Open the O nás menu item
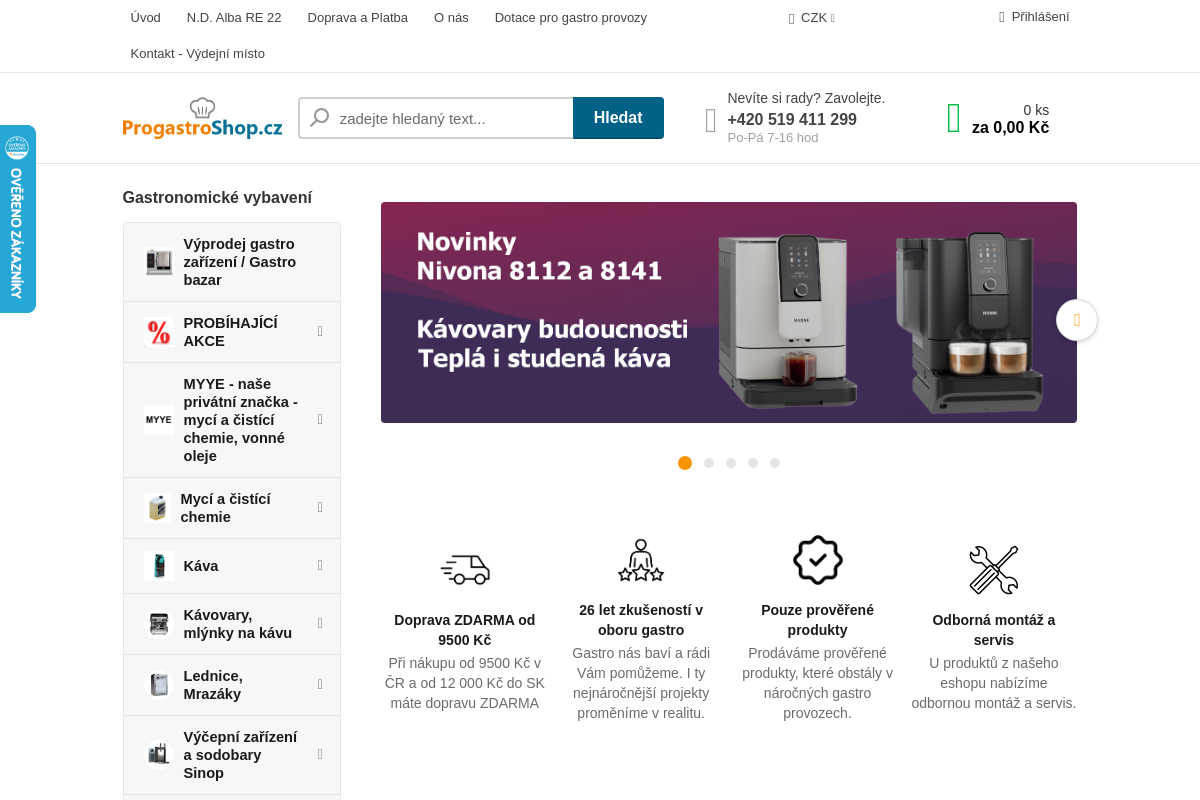Viewport: 1200px width, 800px height. click(451, 18)
